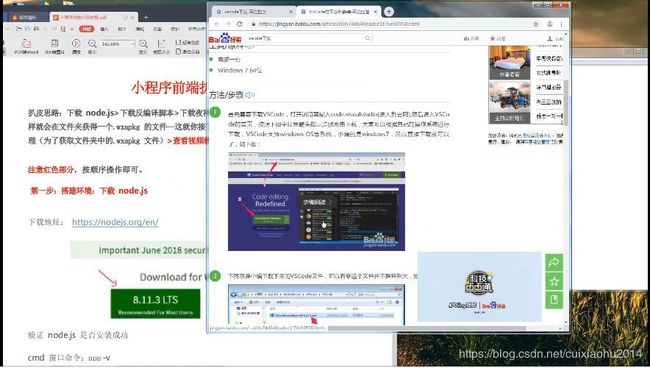The image size is (650, 368).
Task: Click the blue promotional banner ad
Action: (479, 286)
